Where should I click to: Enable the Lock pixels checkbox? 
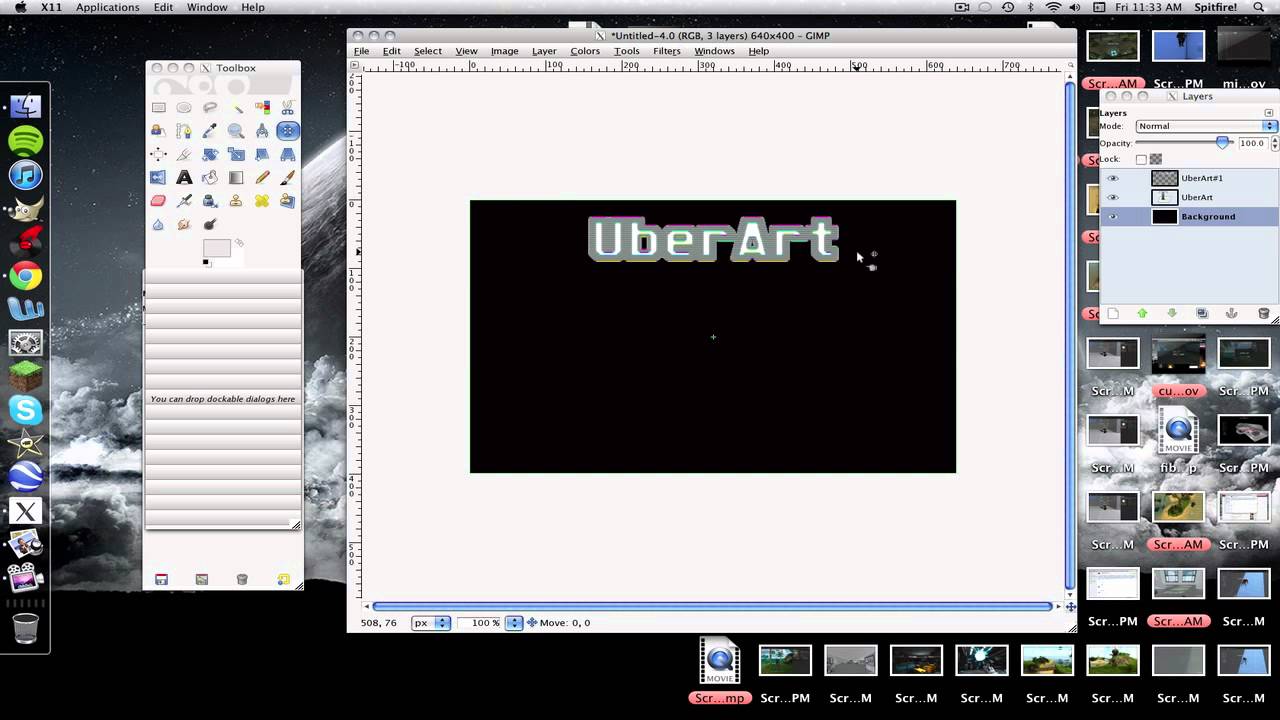coord(1141,159)
